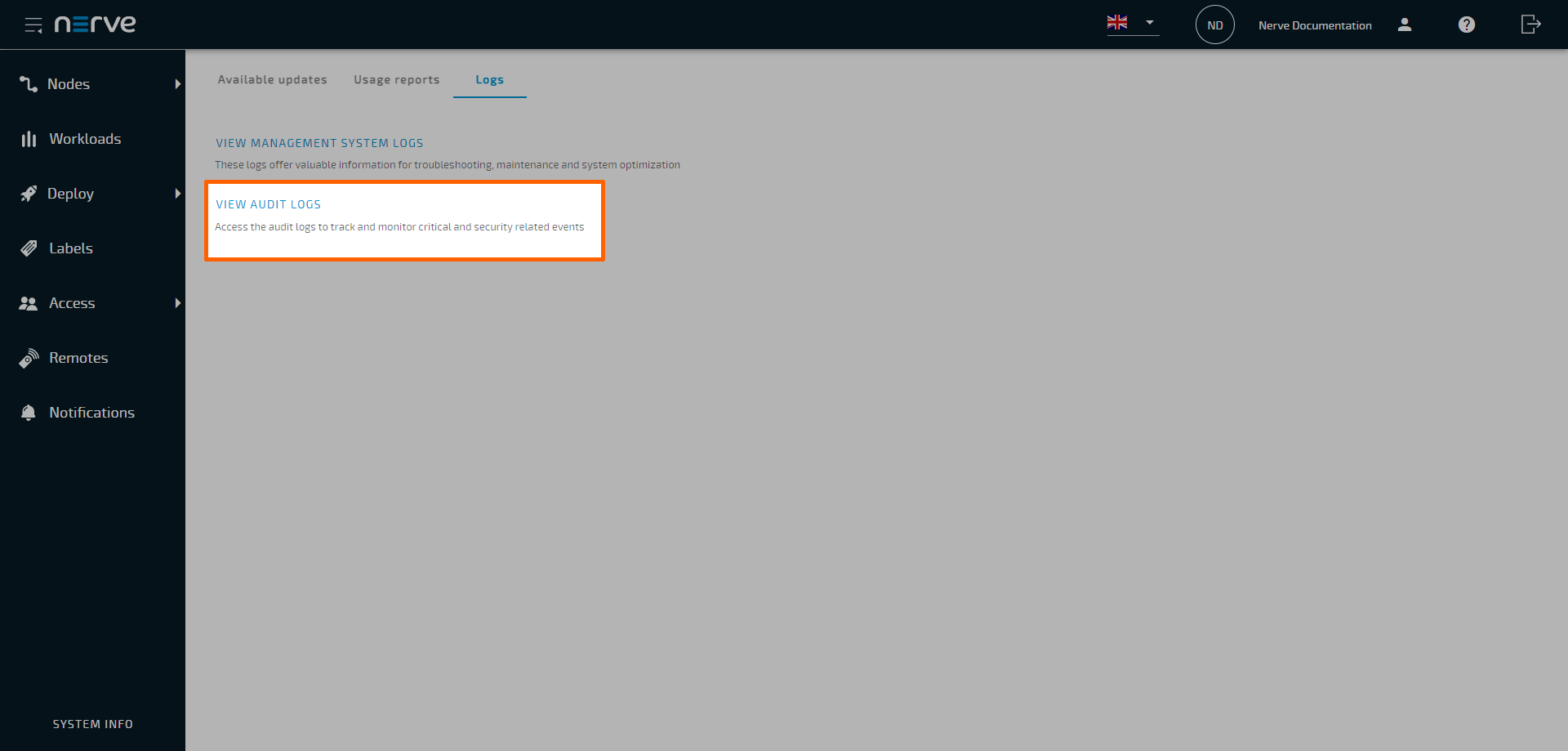Click the logout icon in the top right
The image size is (1568, 751).
1530,25
